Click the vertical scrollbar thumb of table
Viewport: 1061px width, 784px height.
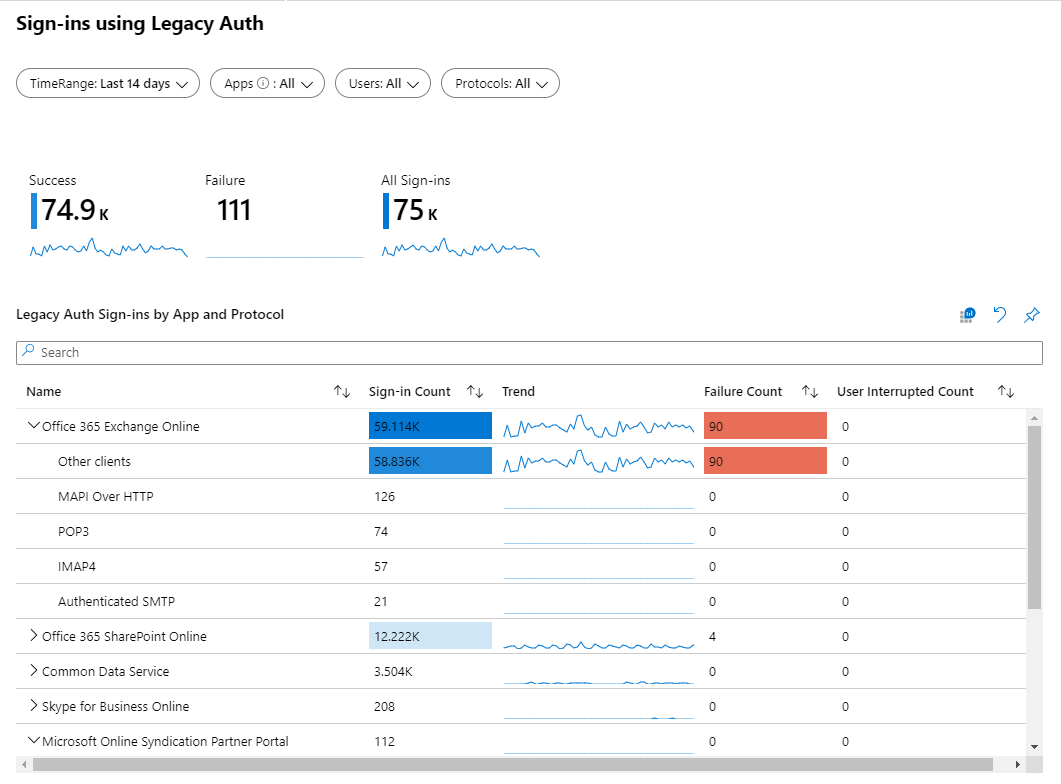pos(1034,517)
